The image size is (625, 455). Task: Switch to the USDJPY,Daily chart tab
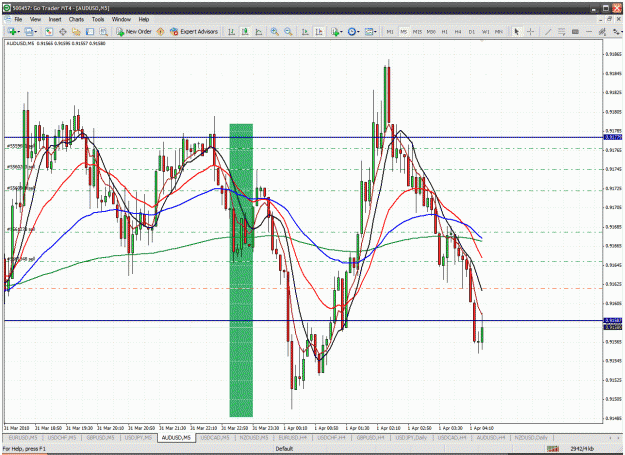point(411,438)
